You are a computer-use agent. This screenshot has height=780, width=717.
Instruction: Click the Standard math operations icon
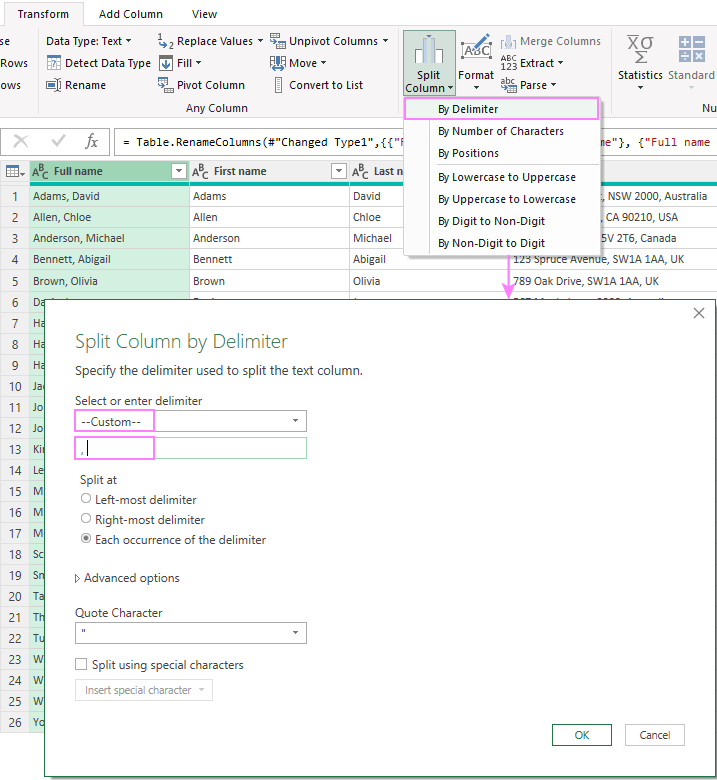692,49
